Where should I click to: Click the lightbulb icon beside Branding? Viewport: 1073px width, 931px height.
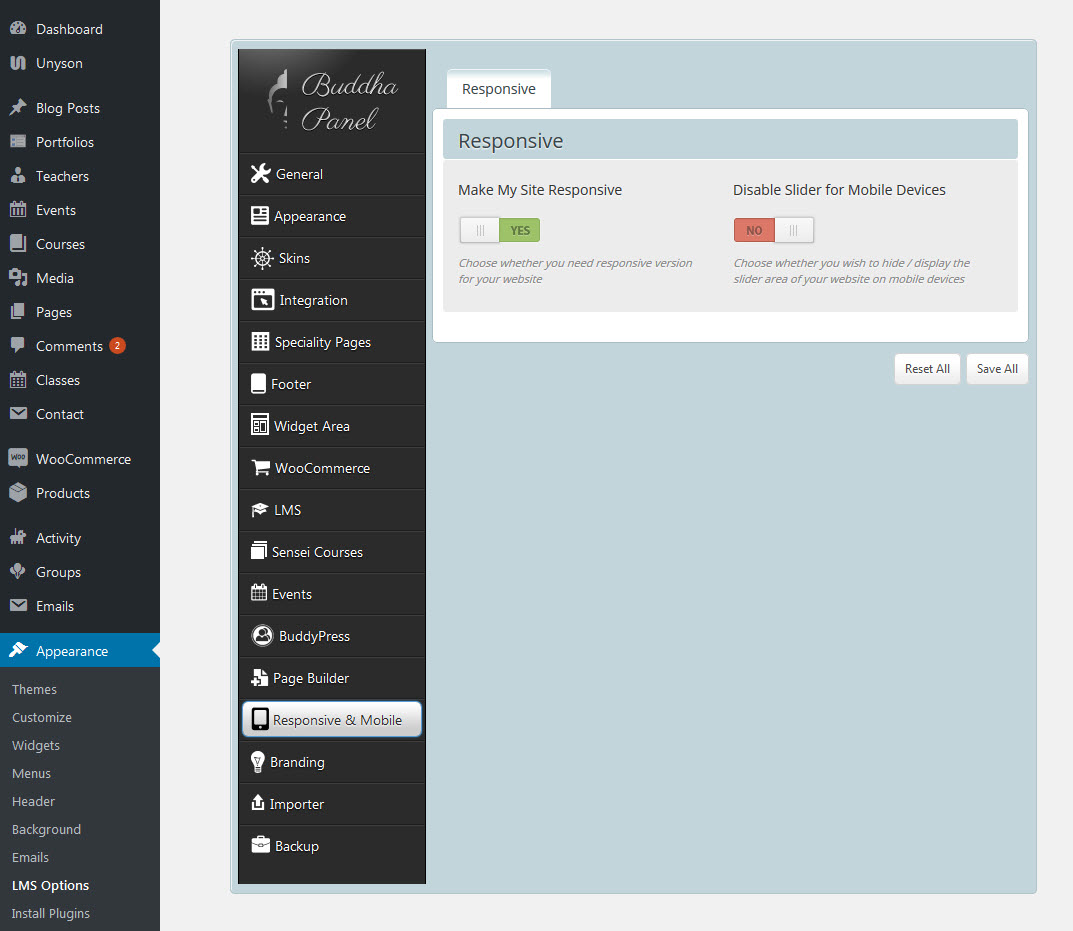click(257, 762)
